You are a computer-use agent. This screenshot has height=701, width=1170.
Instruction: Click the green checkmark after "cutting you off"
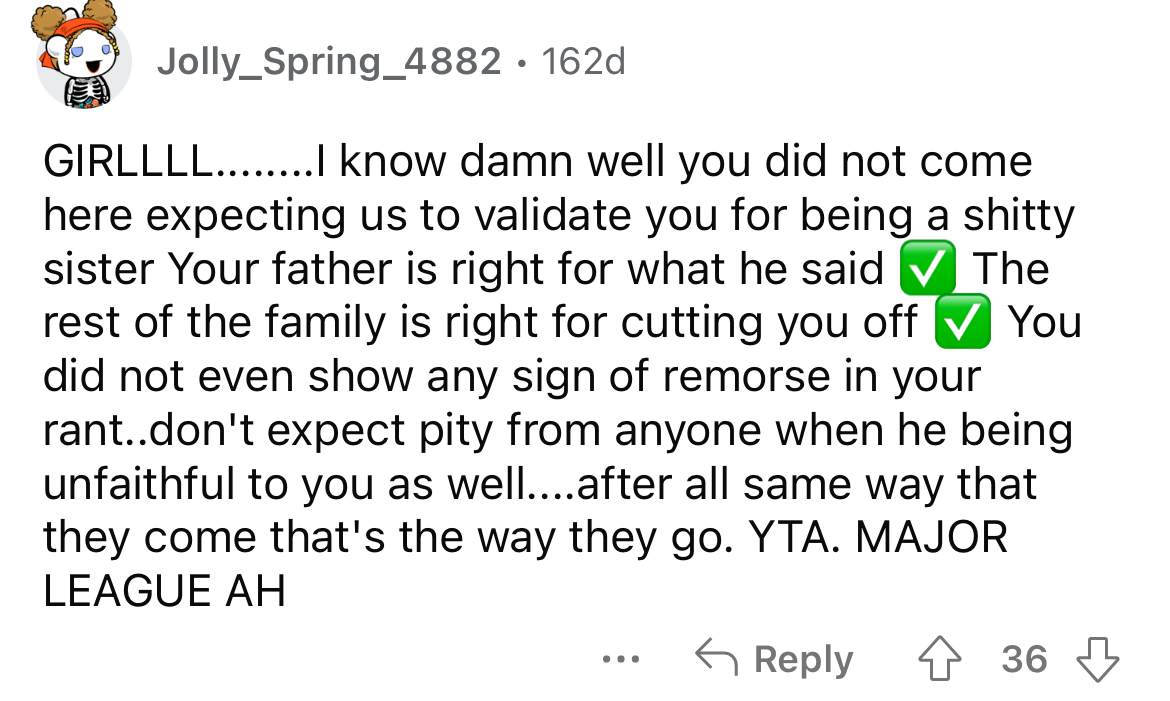click(962, 323)
